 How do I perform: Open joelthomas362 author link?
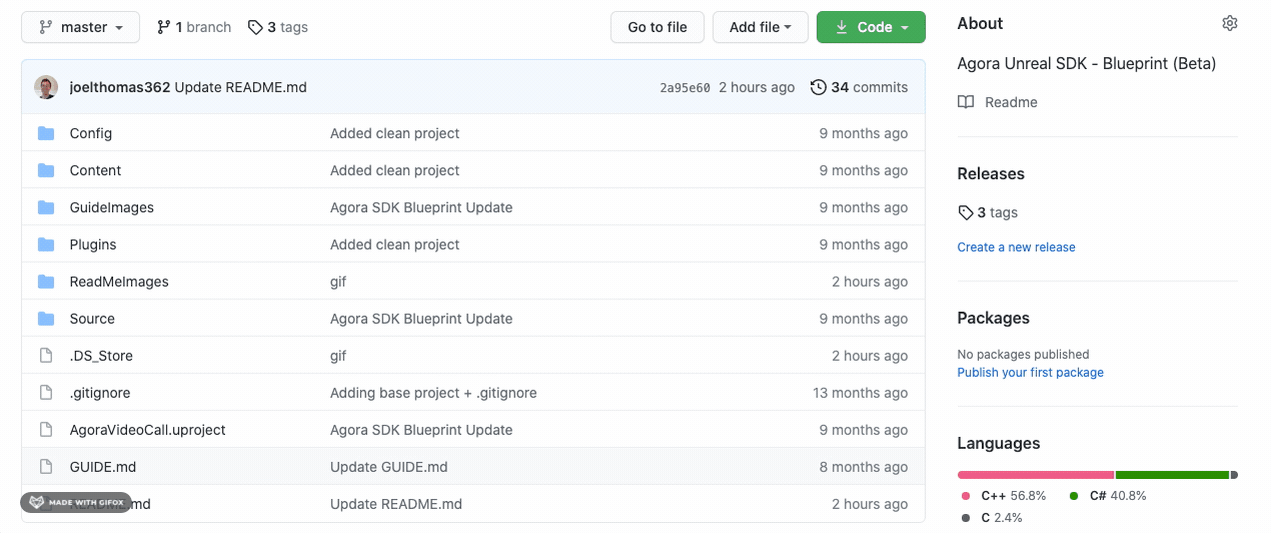pos(120,87)
